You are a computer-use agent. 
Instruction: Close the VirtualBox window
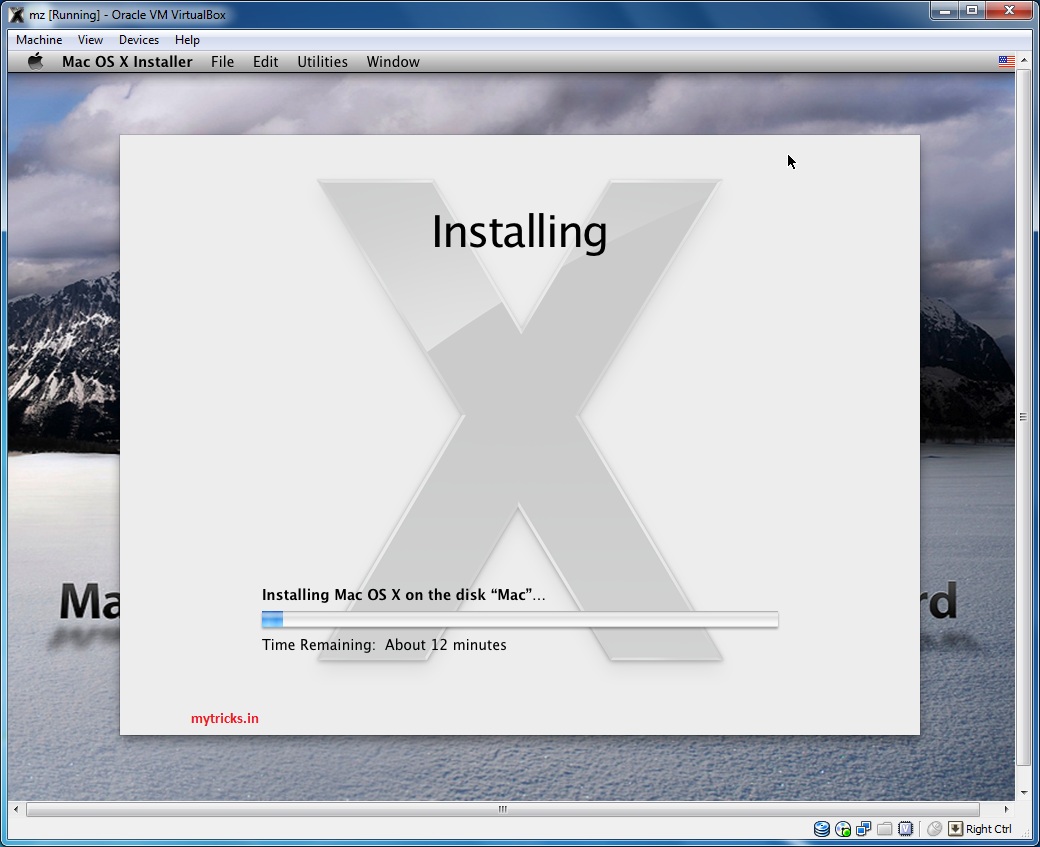coord(1009,11)
